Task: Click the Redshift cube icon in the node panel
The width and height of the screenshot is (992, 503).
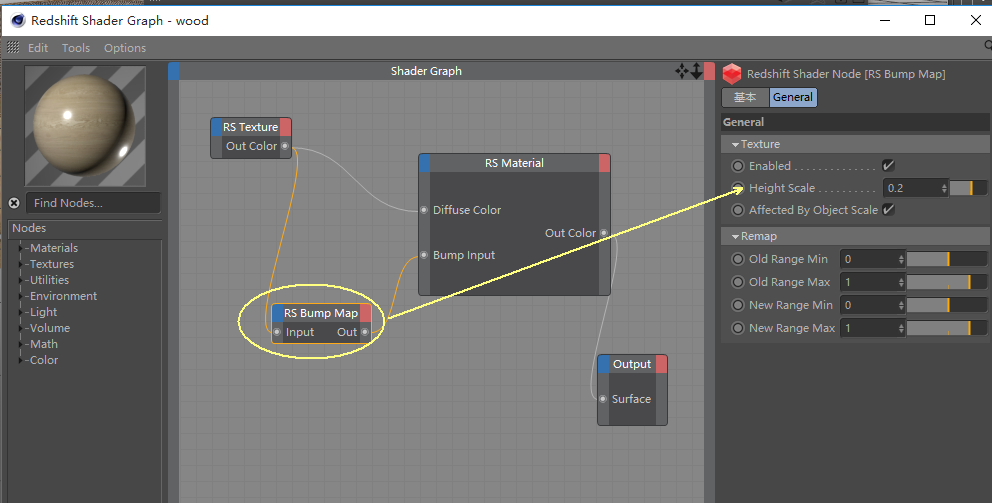Action: point(732,74)
